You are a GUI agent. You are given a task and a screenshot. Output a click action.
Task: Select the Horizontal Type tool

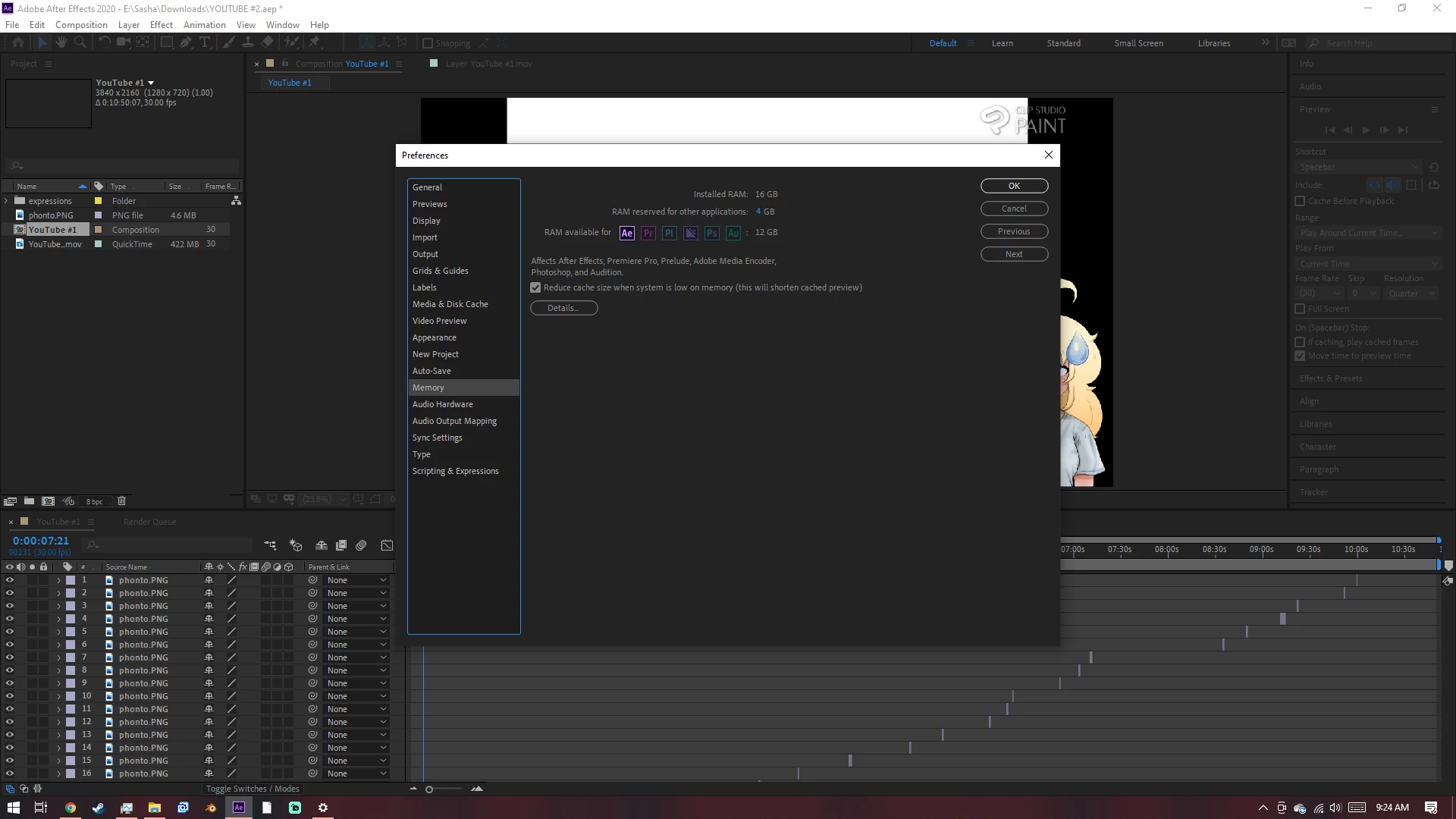[x=204, y=43]
